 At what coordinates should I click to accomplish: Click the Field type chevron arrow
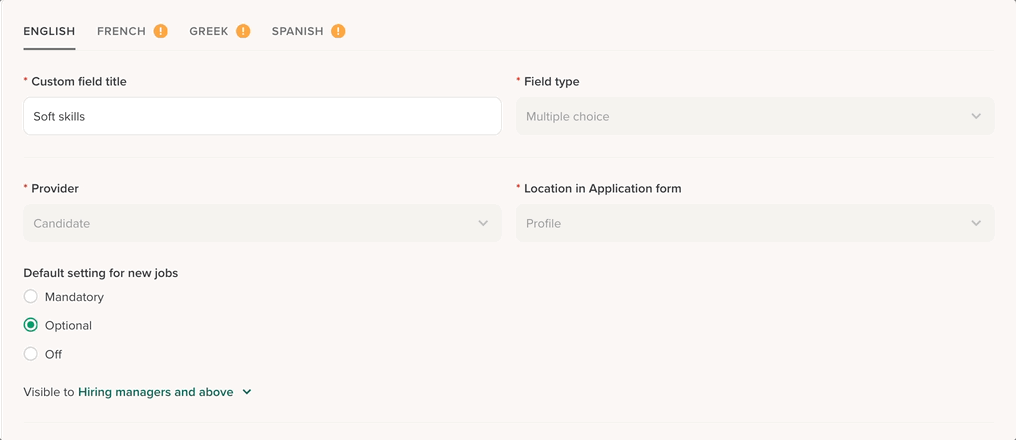pyautogui.click(x=976, y=116)
